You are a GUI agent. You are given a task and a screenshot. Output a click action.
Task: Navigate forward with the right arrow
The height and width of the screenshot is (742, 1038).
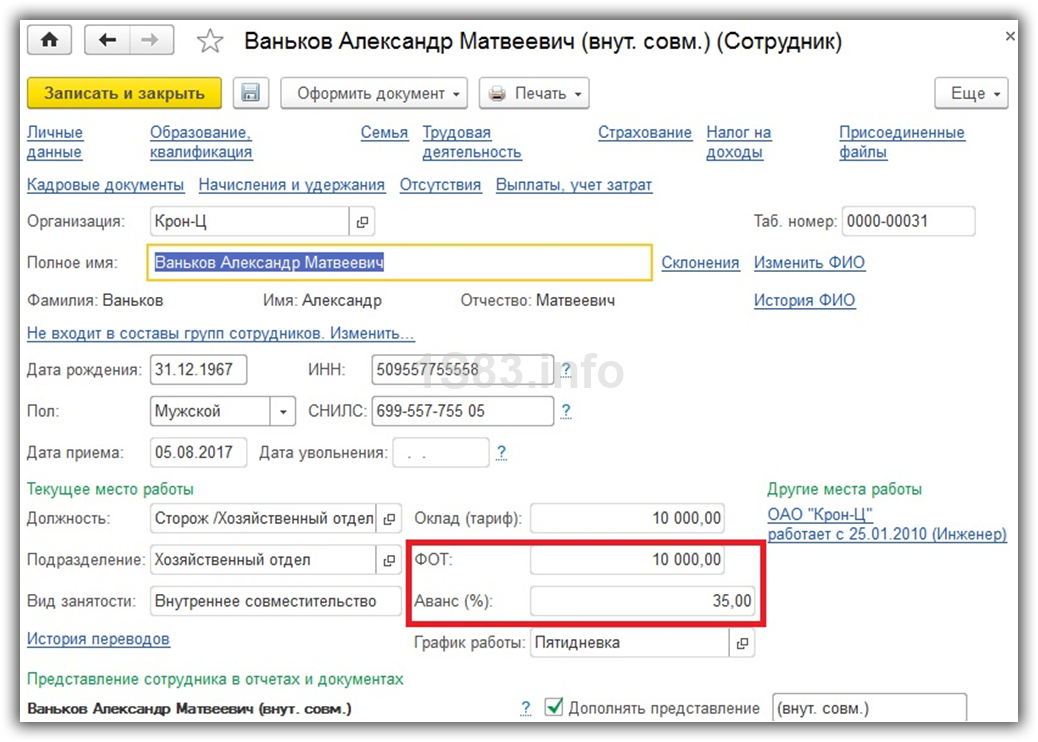(x=152, y=40)
